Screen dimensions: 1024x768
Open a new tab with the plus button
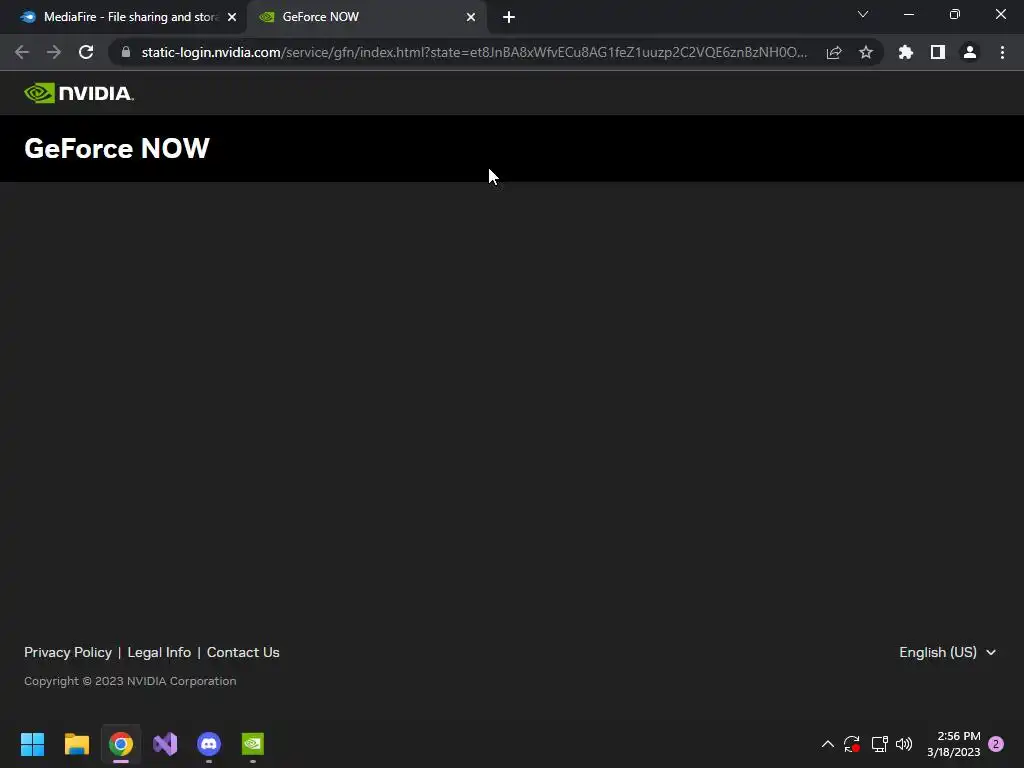tap(509, 17)
